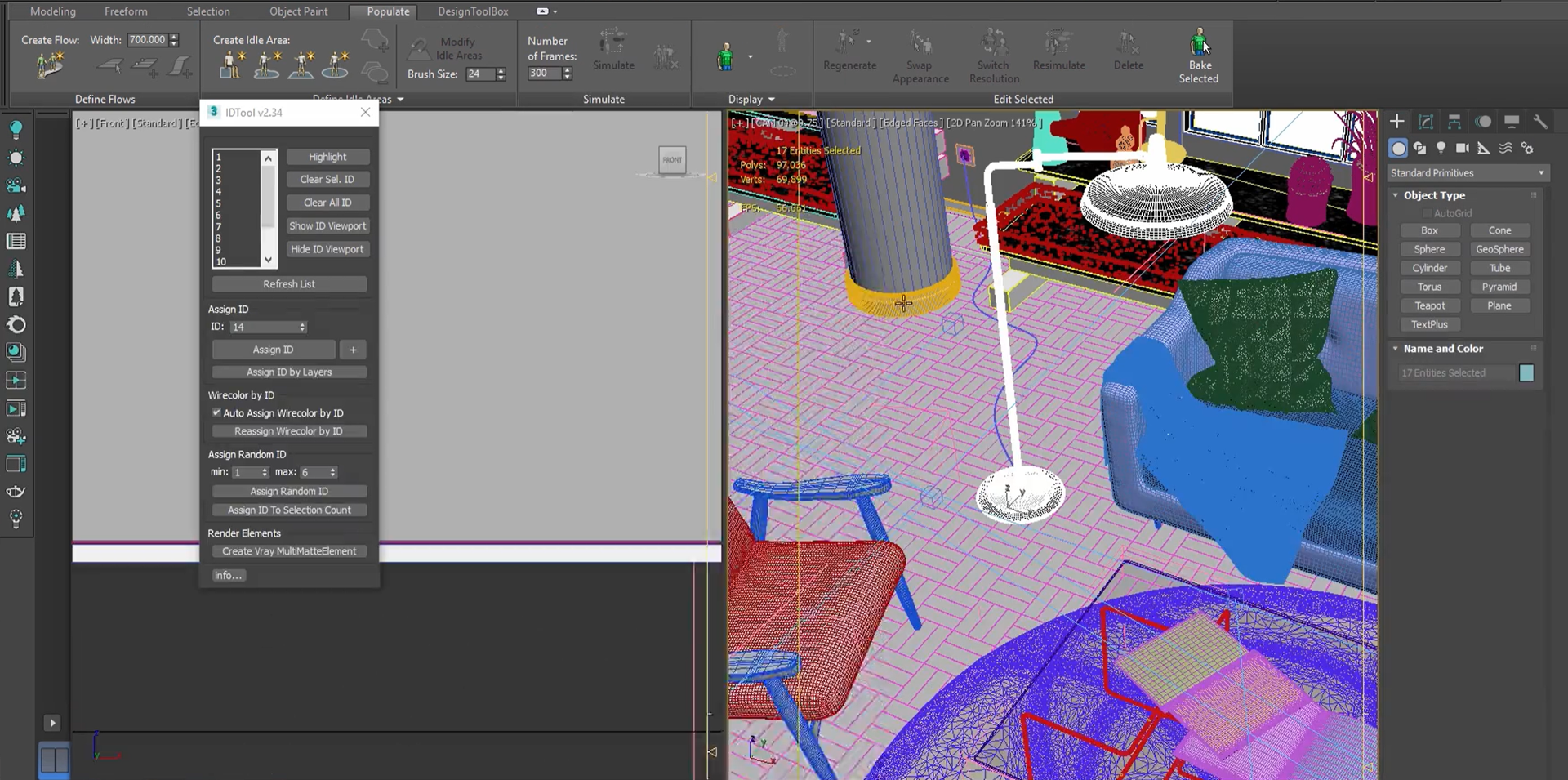Toggle Auto Assign Wirecolor by ID checkbox
Image resolution: width=1568 pixels, height=780 pixels.
coord(216,413)
